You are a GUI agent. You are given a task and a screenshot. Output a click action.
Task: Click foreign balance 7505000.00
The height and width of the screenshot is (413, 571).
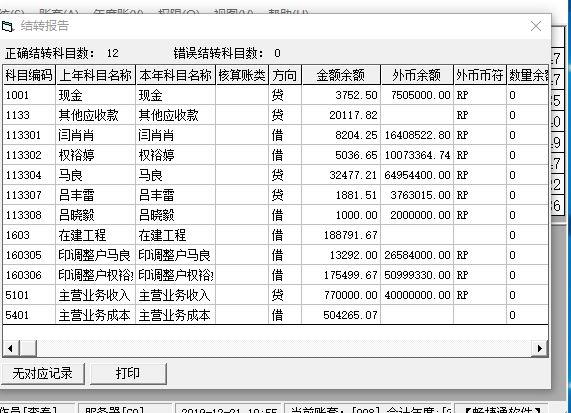click(x=421, y=95)
